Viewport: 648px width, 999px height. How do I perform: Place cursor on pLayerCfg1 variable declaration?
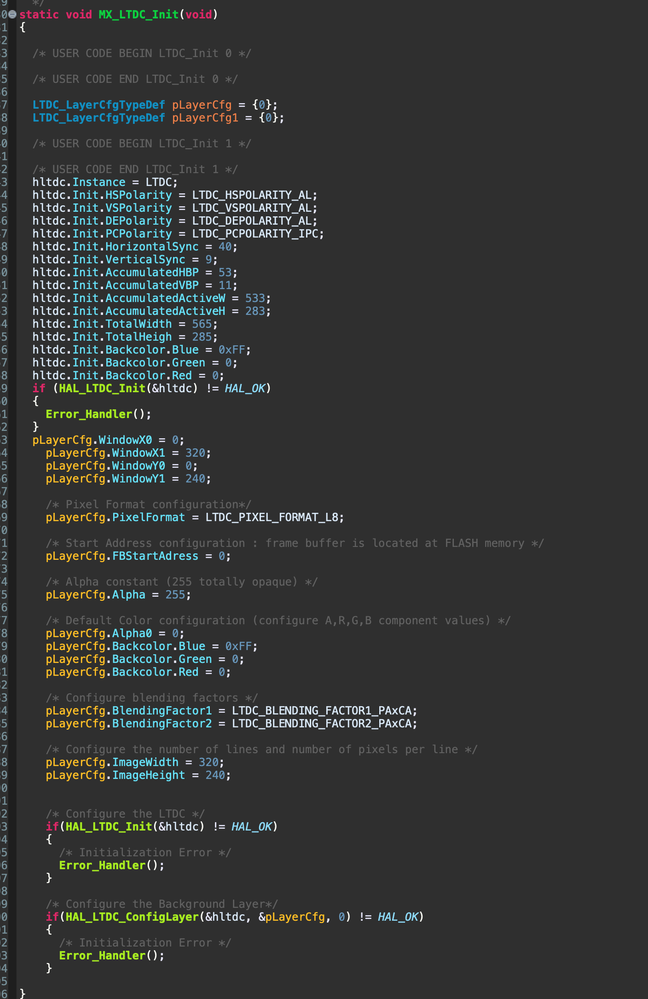pyautogui.click(x=205, y=118)
